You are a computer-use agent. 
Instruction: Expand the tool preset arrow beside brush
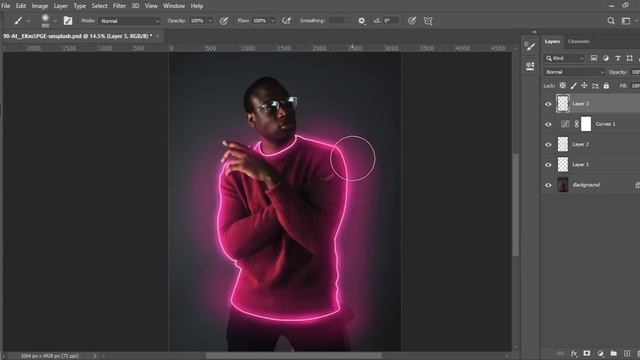(x=28, y=21)
